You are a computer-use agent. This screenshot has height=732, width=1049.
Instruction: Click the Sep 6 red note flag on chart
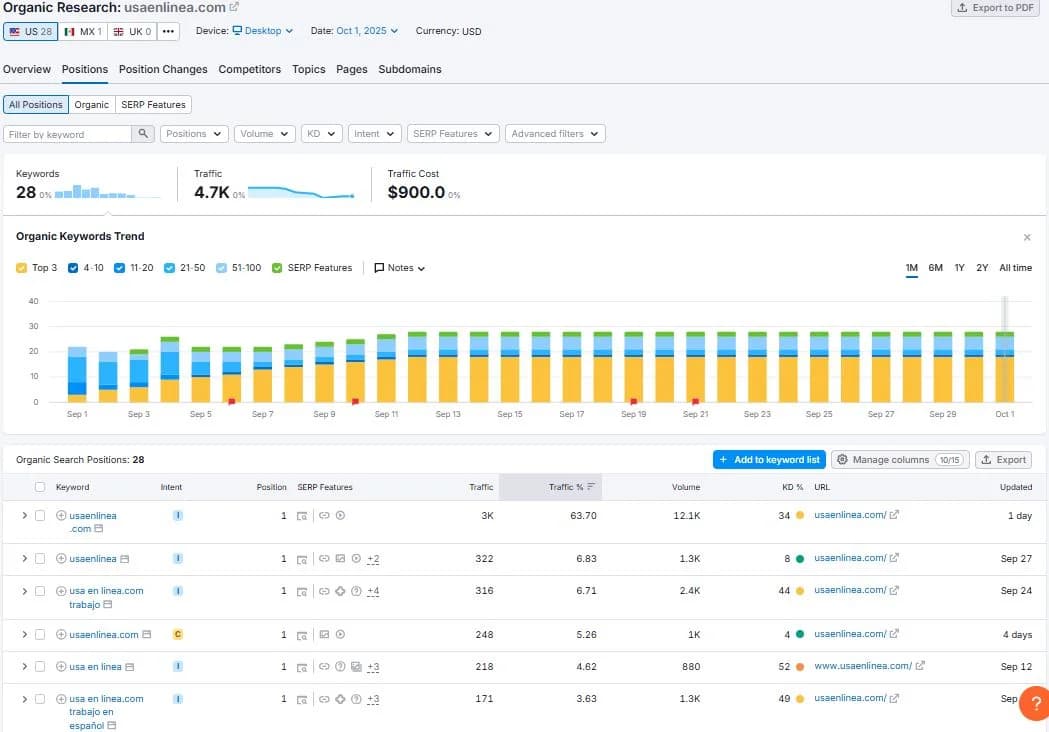(x=231, y=401)
